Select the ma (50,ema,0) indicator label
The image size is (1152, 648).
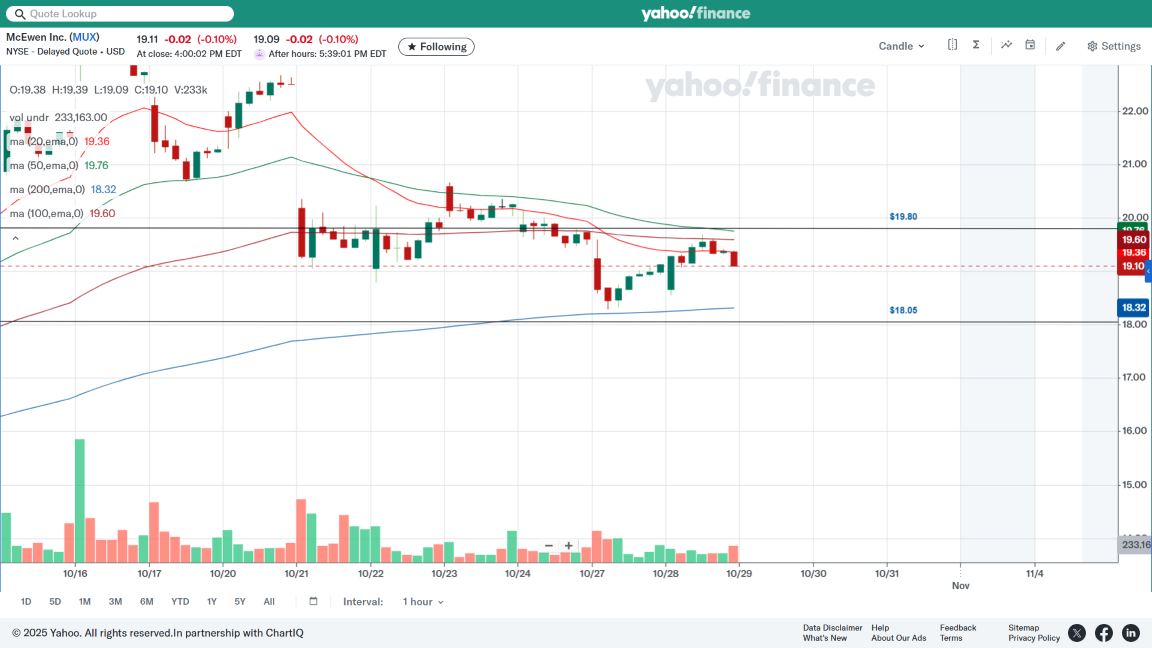click(44, 165)
